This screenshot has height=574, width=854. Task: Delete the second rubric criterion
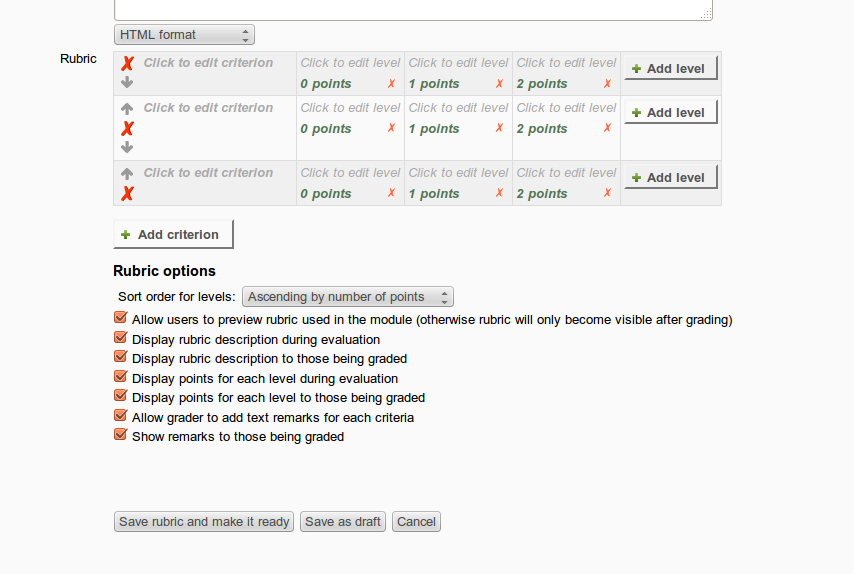(127, 129)
